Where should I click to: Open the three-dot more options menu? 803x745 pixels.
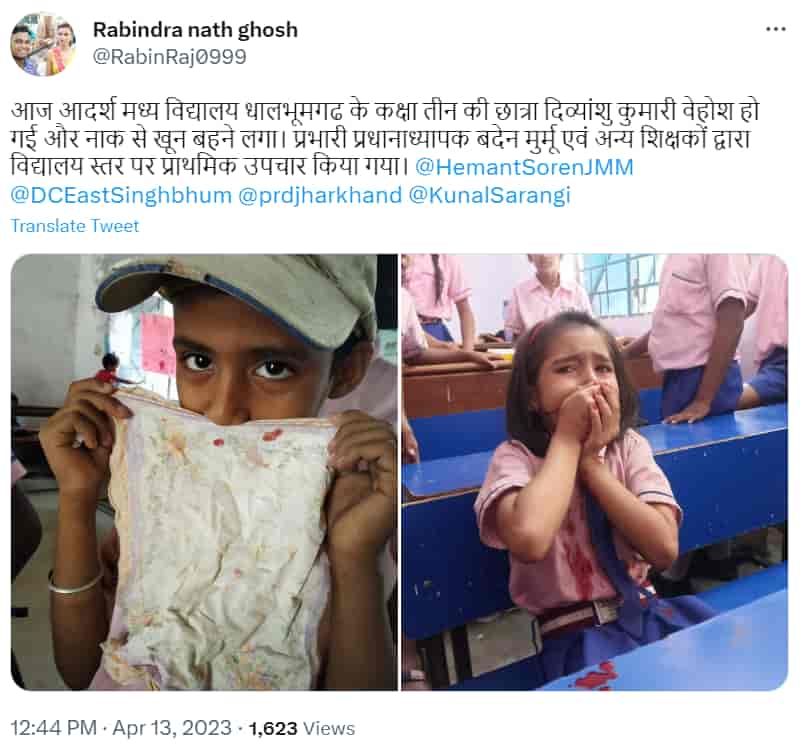(x=775, y=29)
